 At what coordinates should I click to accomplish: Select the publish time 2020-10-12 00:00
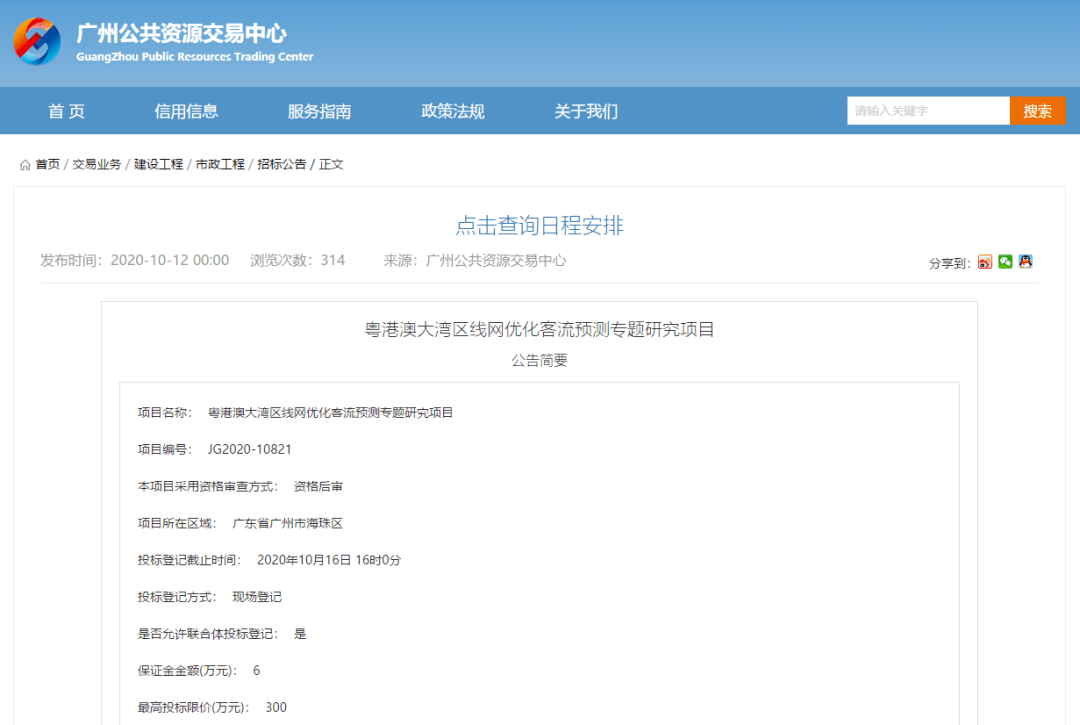tap(169, 260)
